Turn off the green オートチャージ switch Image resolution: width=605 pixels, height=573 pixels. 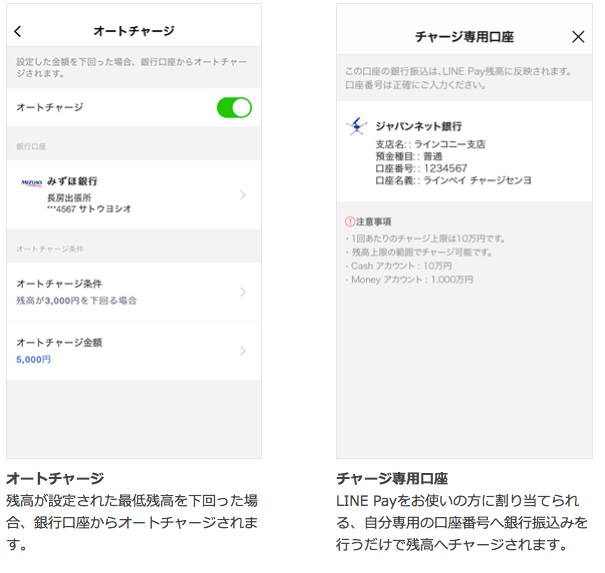click(234, 107)
